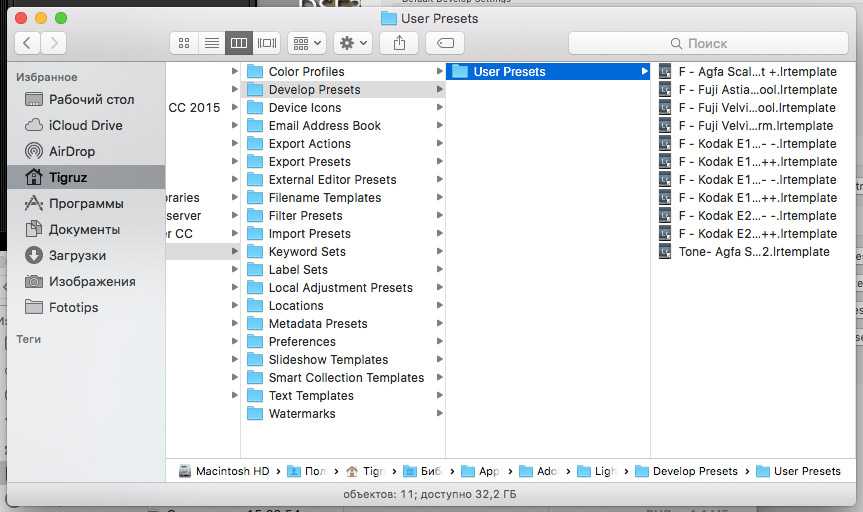
Task: Click Macintosh HD in the path bar
Action: click(224, 471)
